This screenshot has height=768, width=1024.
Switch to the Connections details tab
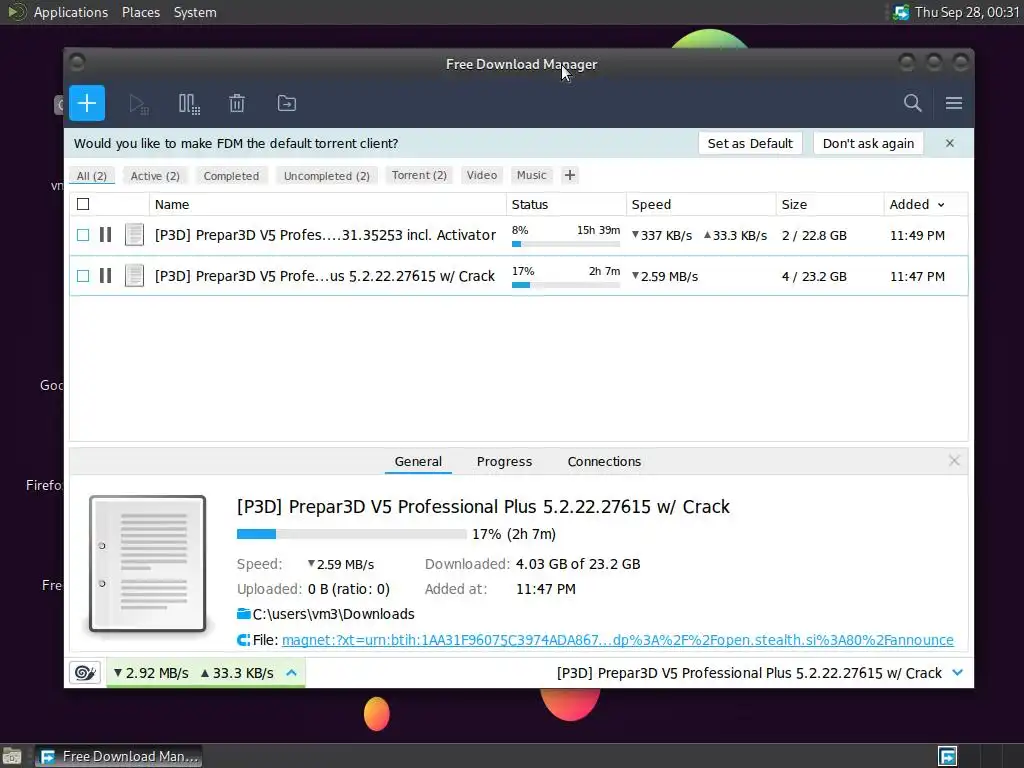pyautogui.click(x=604, y=461)
